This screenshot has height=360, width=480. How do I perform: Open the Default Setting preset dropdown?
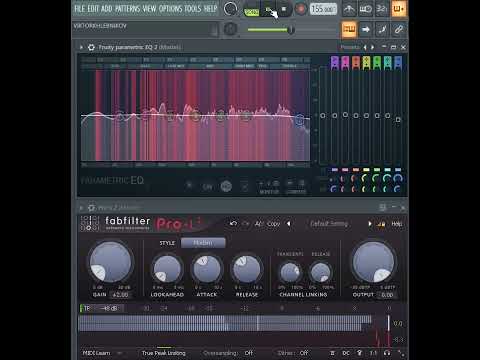click(329, 224)
